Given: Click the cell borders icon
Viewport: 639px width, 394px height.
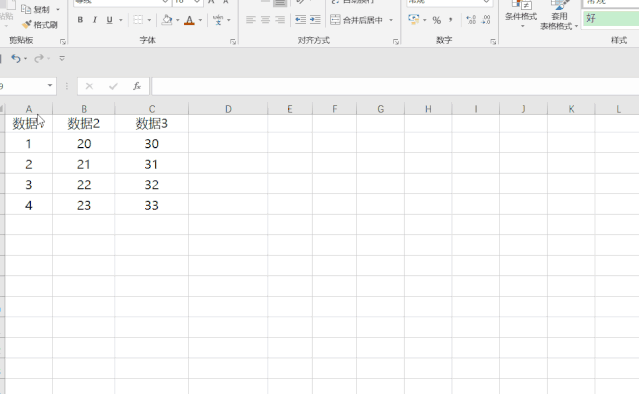Looking at the screenshot, I should 138,20.
